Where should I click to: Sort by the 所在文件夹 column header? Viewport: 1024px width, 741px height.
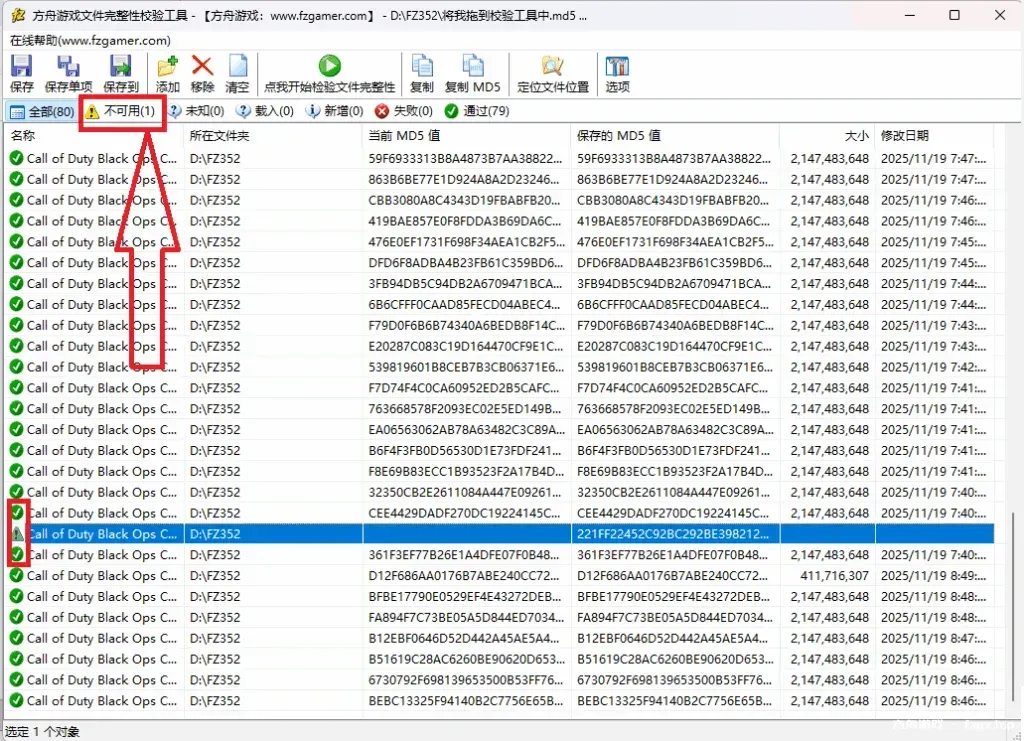click(273, 136)
